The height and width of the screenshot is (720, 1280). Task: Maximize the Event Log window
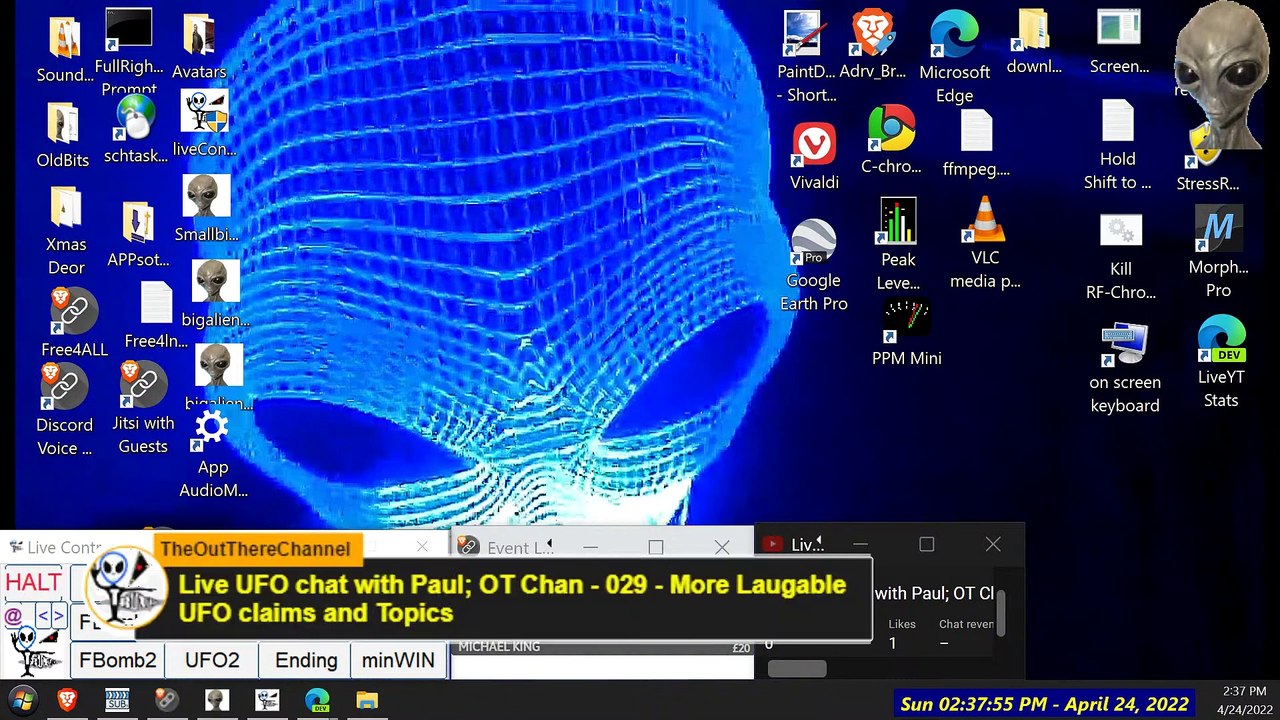[x=655, y=547]
